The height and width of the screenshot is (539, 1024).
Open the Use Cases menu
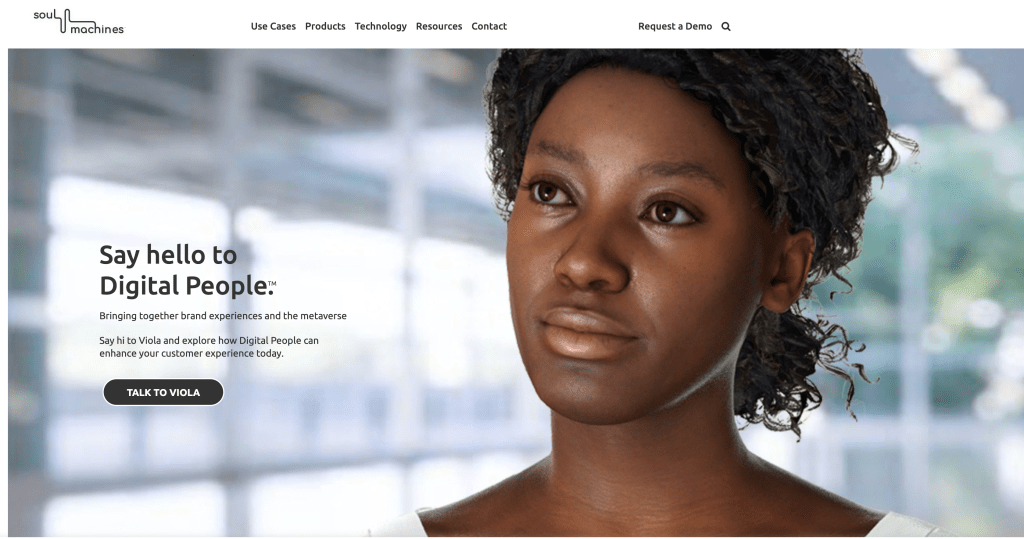(x=273, y=26)
